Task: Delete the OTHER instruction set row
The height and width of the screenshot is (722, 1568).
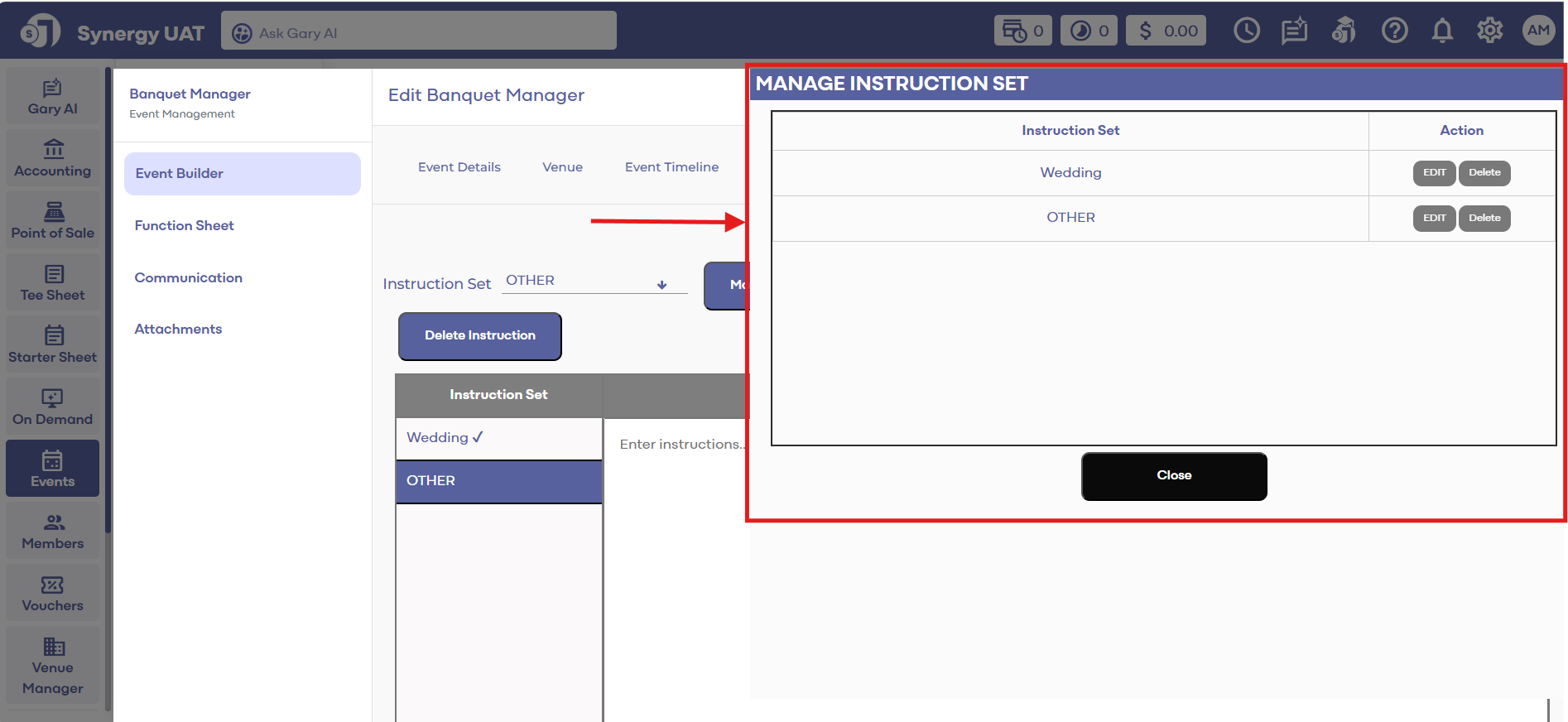Action: click(1484, 219)
